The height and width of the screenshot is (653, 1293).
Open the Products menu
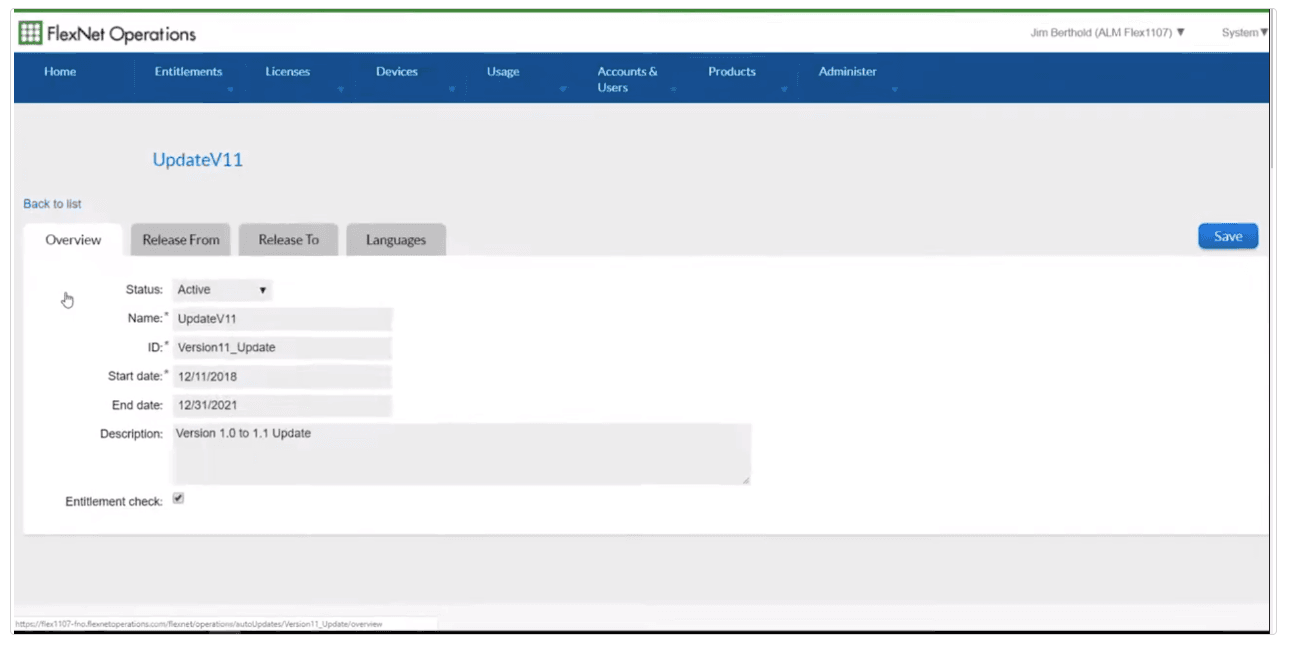[x=732, y=72]
